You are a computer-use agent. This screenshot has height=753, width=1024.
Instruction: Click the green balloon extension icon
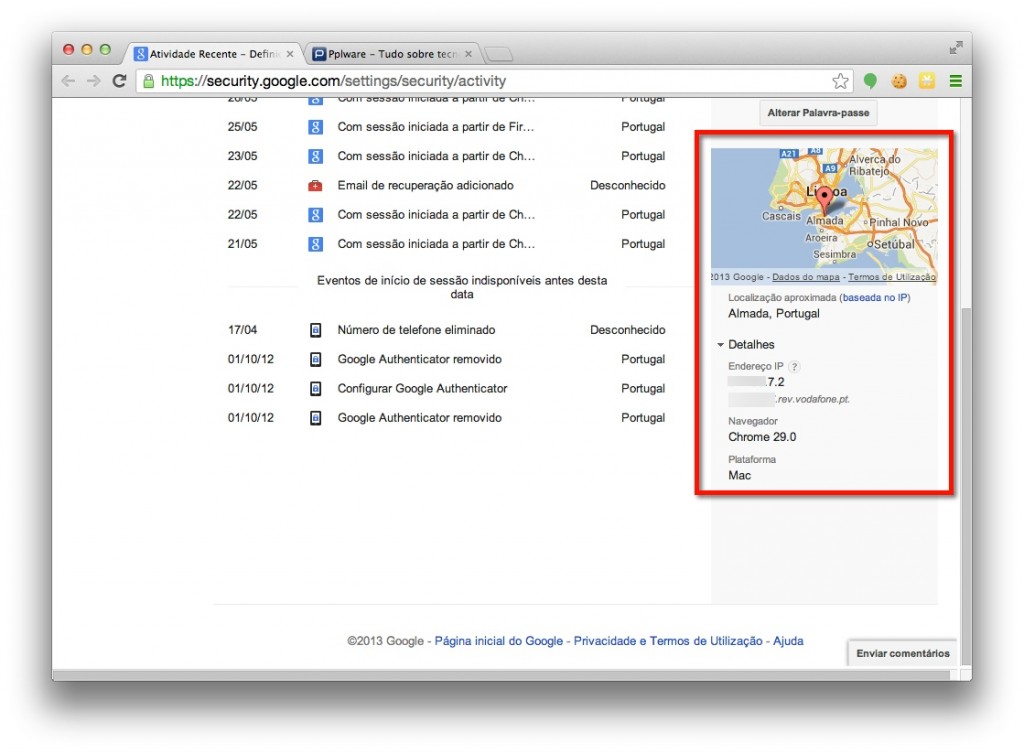870,81
